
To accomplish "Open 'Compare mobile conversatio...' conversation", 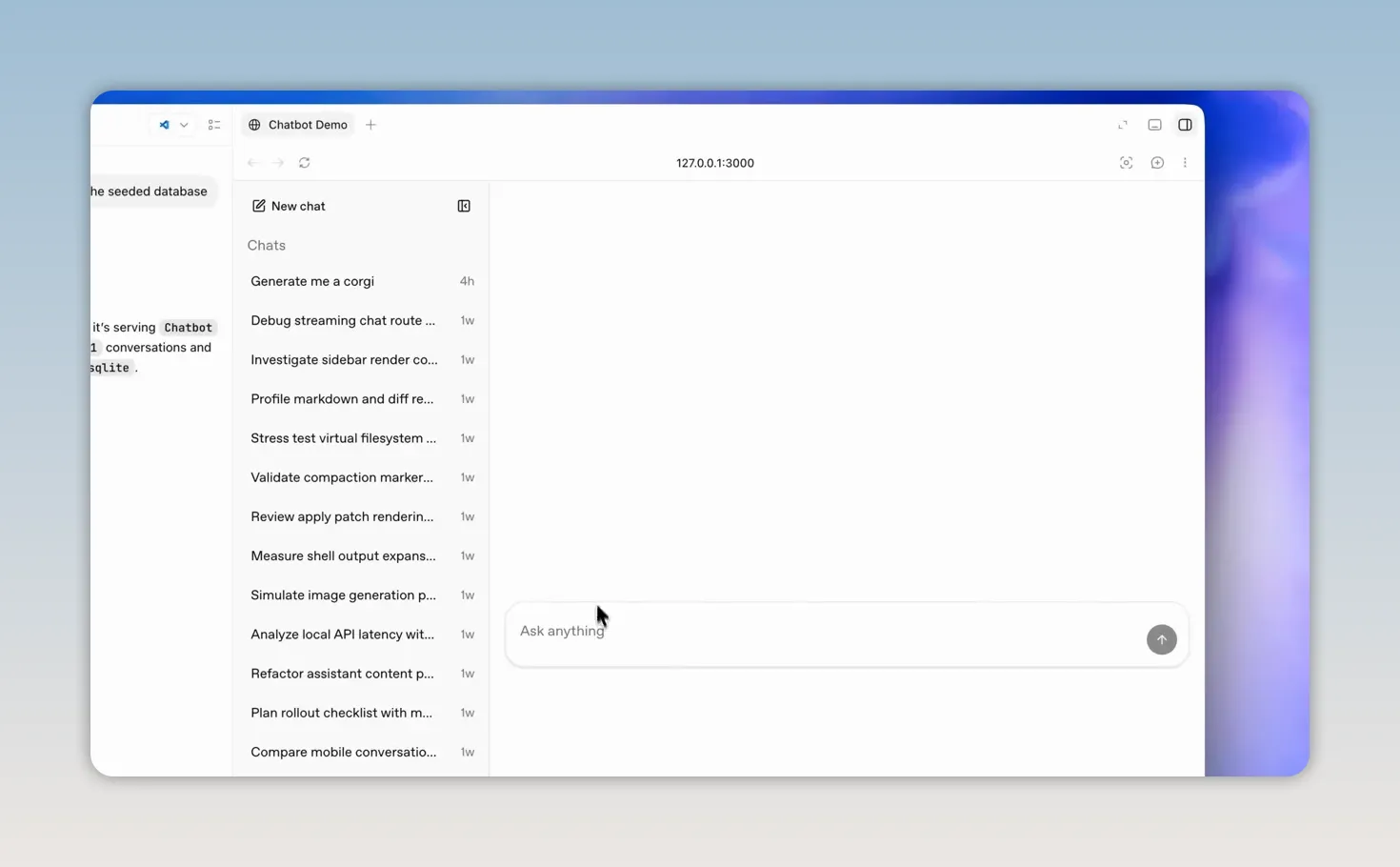I will [362, 752].
